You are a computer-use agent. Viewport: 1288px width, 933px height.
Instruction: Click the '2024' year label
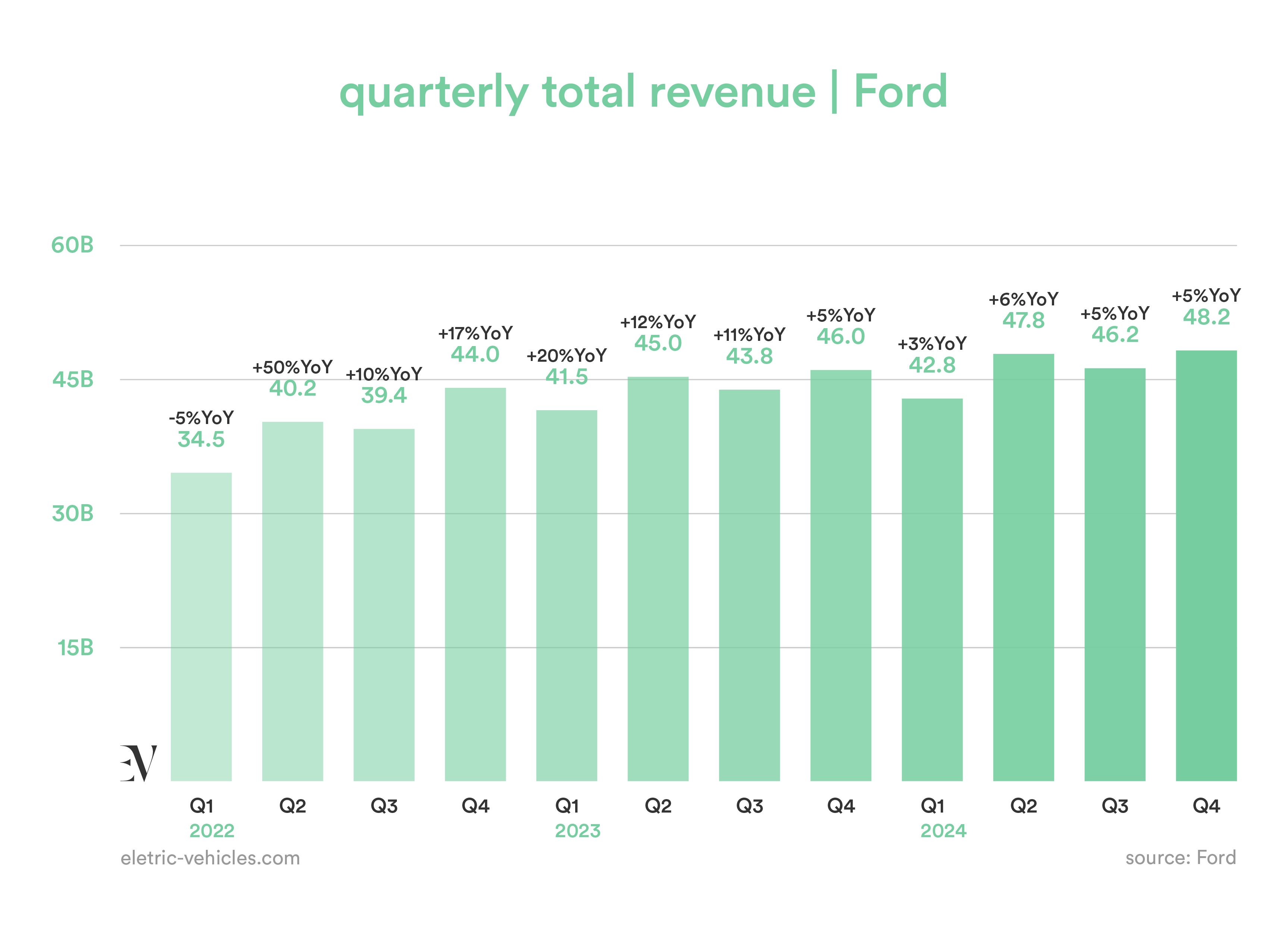(943, 831)
